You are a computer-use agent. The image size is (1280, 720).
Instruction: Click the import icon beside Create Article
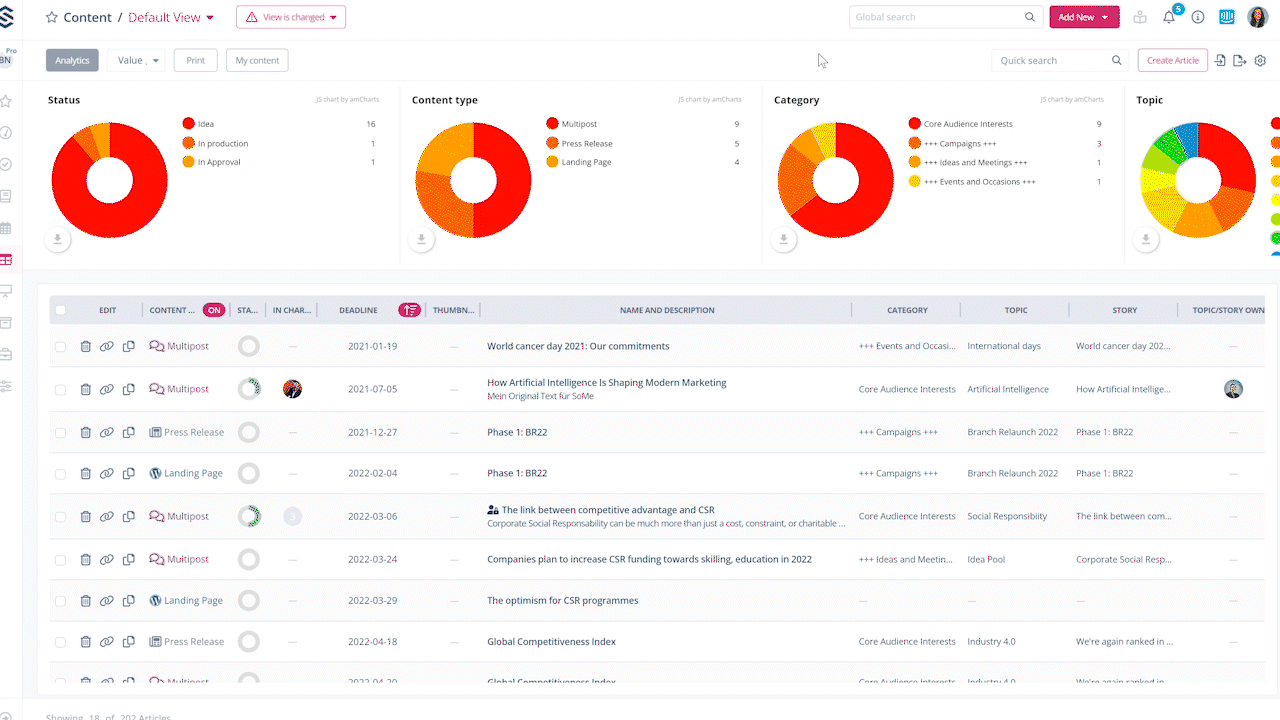tap(1220, 61)
